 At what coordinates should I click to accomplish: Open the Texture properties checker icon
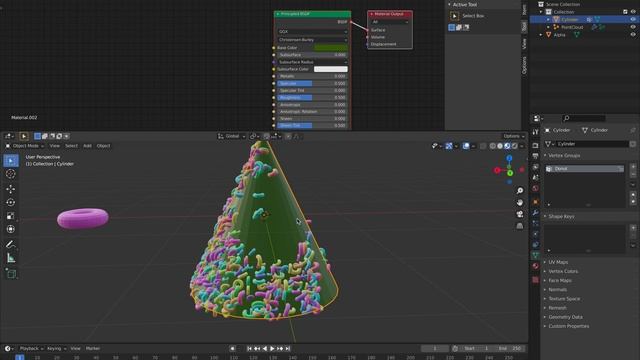coord(535,280)
